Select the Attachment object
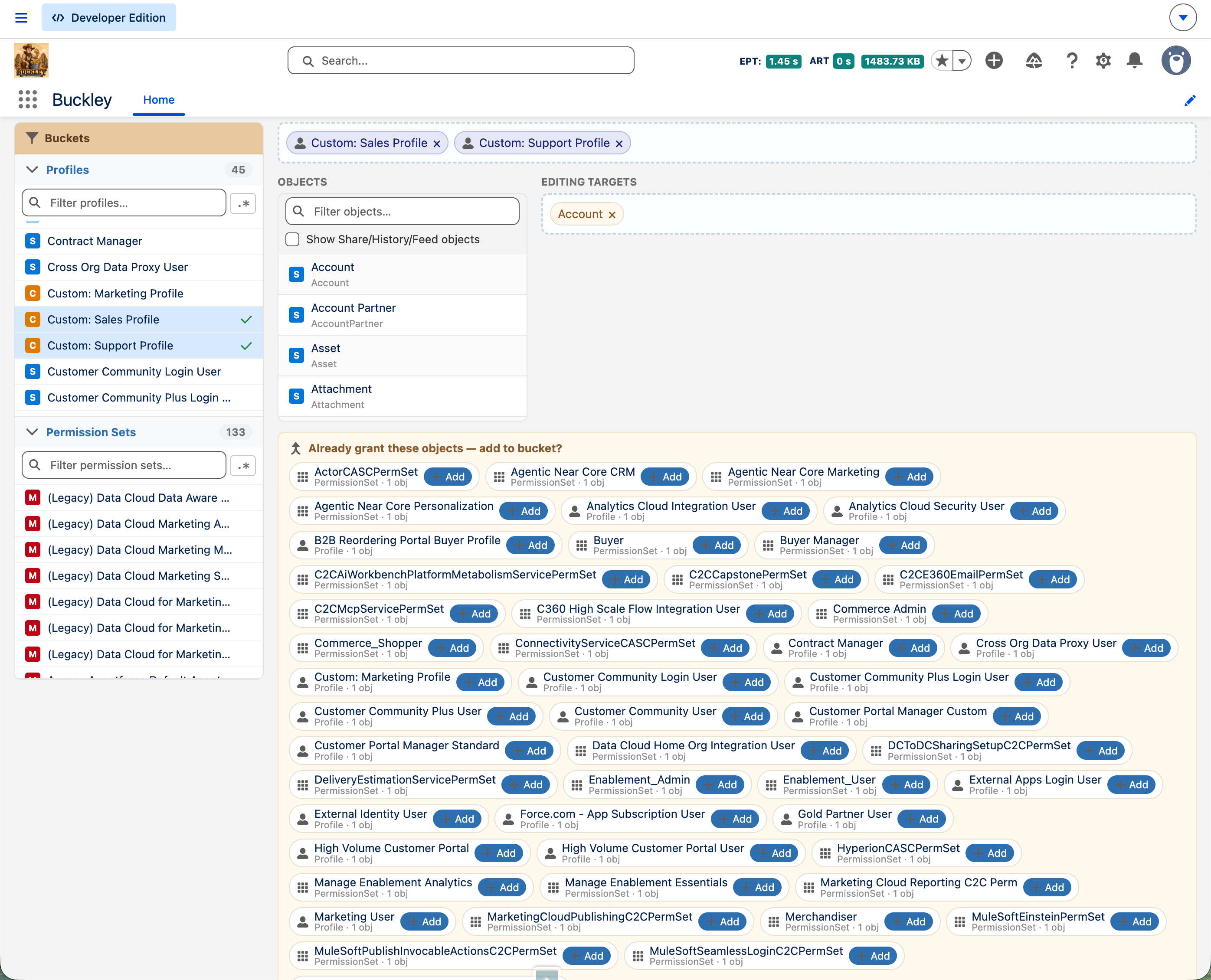 [x=402, y=396]
